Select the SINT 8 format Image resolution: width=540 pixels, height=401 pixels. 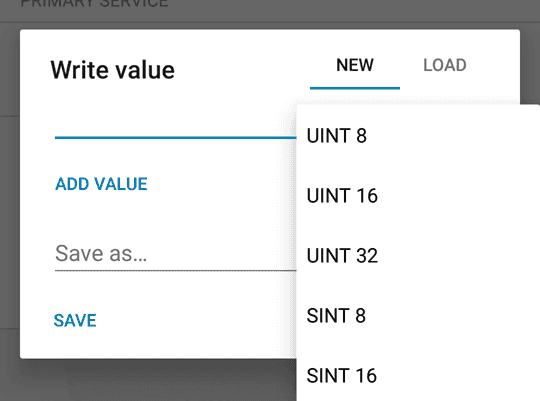418,316
